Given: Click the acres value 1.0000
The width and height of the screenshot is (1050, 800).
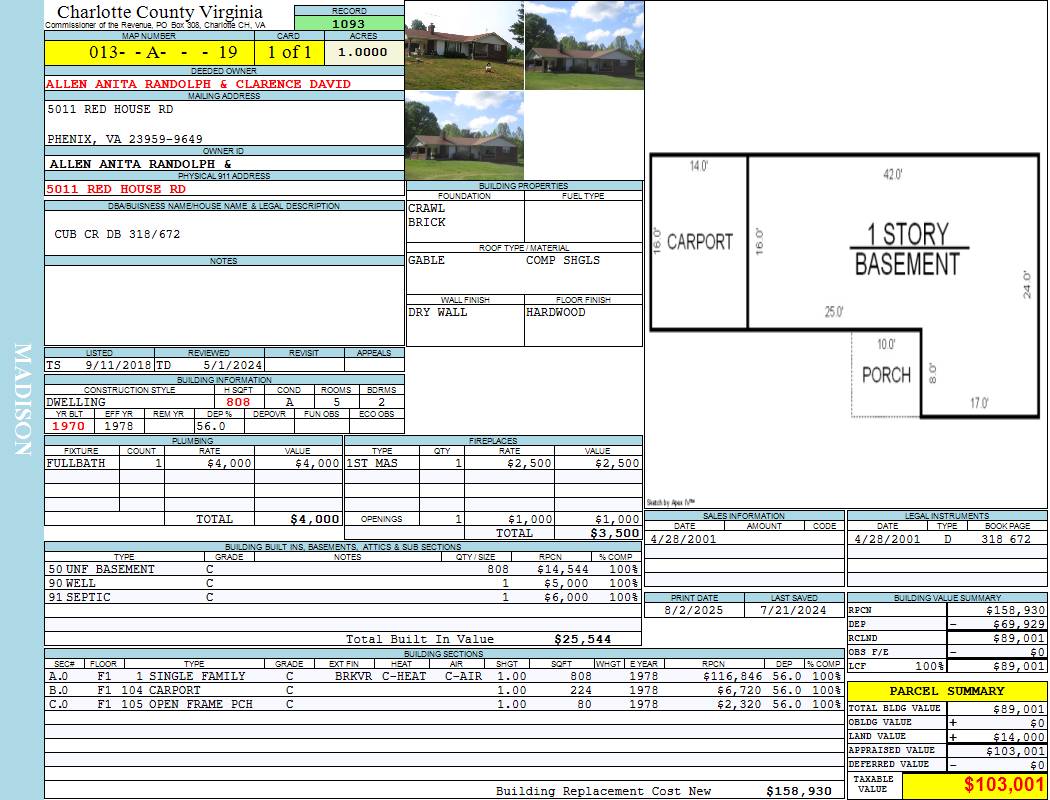Looking at the screenshot, I should pyautogui.click(x=362, y=52).
